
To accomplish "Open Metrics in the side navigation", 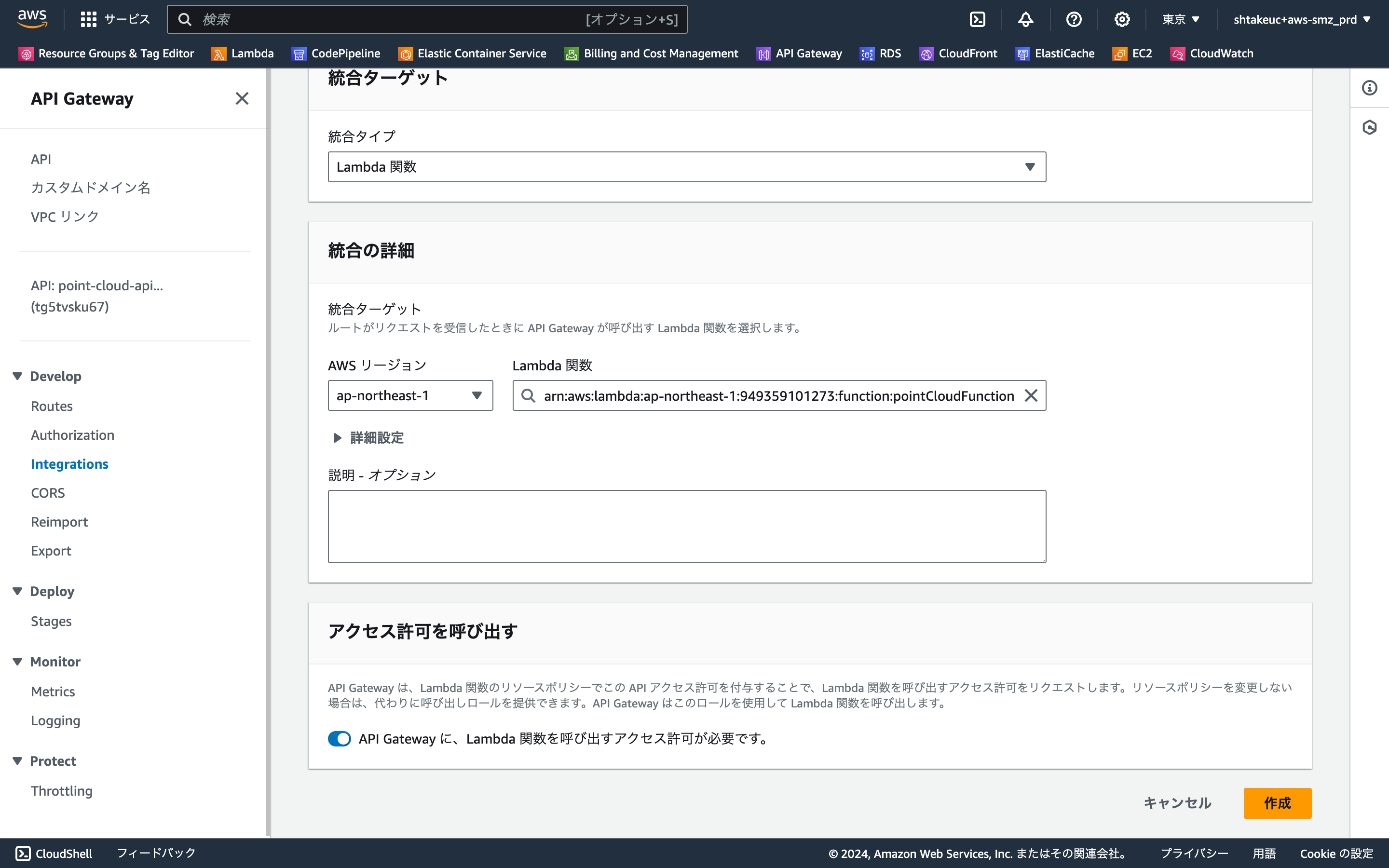I will click(x=53, y=692).
